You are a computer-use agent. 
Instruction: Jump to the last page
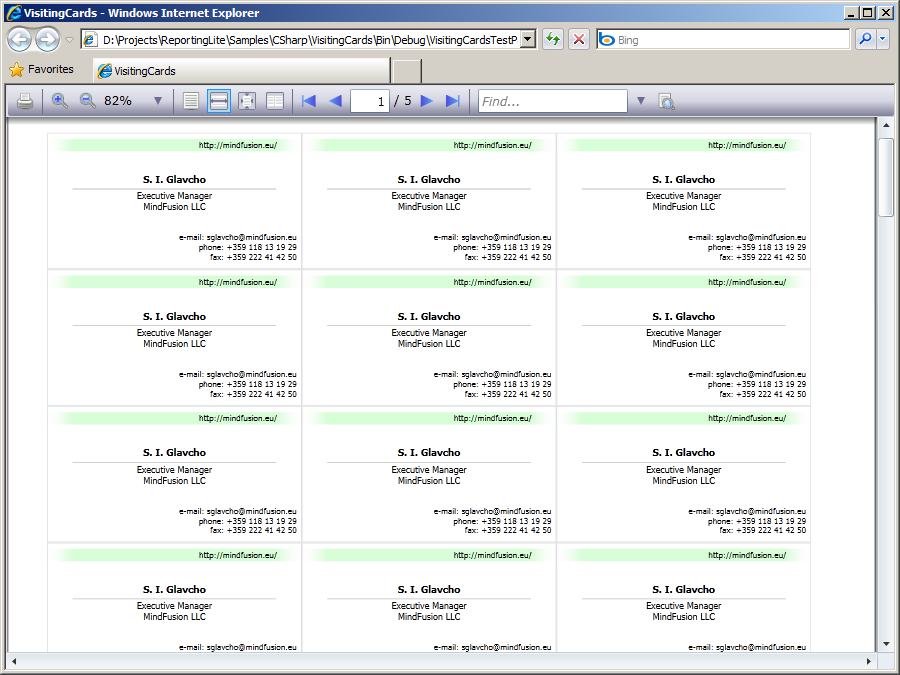click(452, 101)
